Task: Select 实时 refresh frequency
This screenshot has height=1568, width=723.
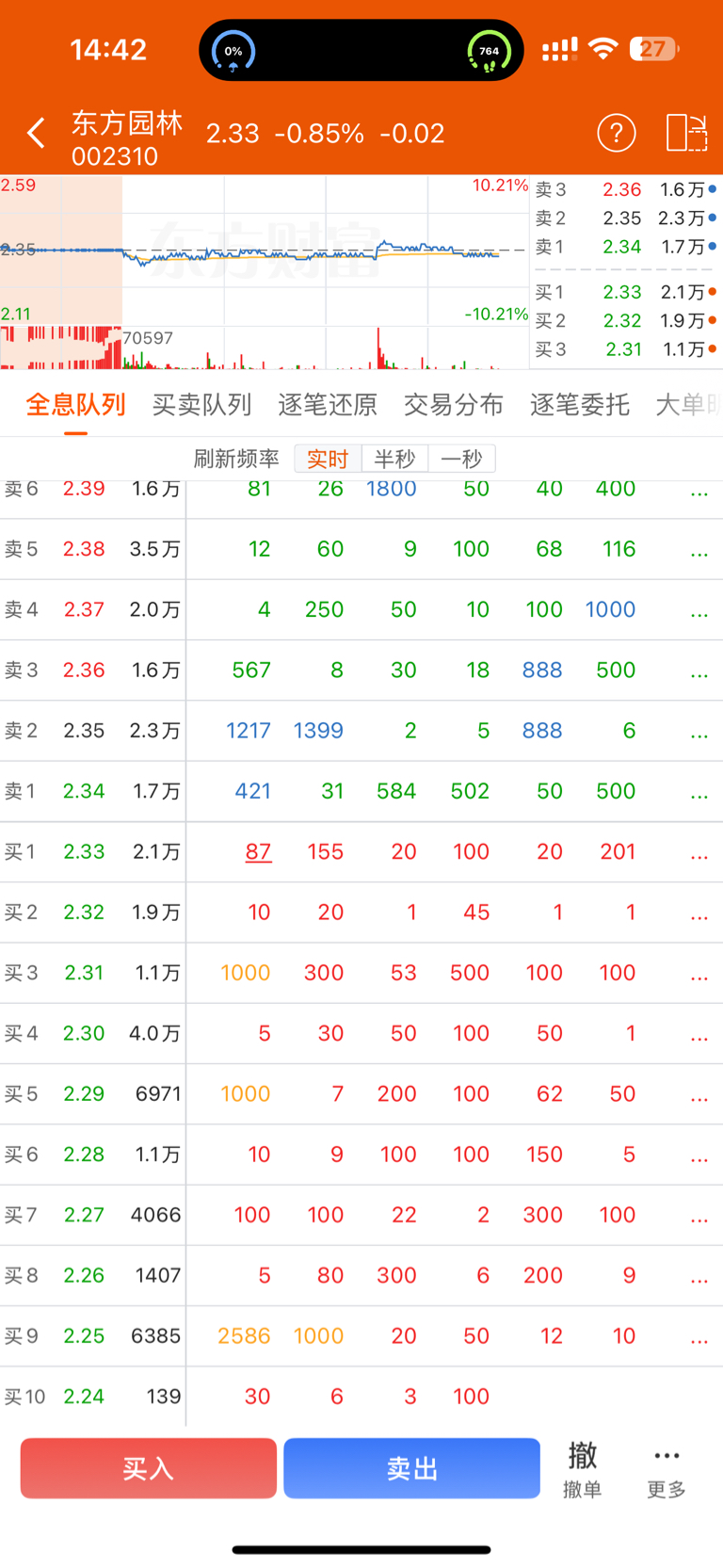Action: (x=328, y=459)
